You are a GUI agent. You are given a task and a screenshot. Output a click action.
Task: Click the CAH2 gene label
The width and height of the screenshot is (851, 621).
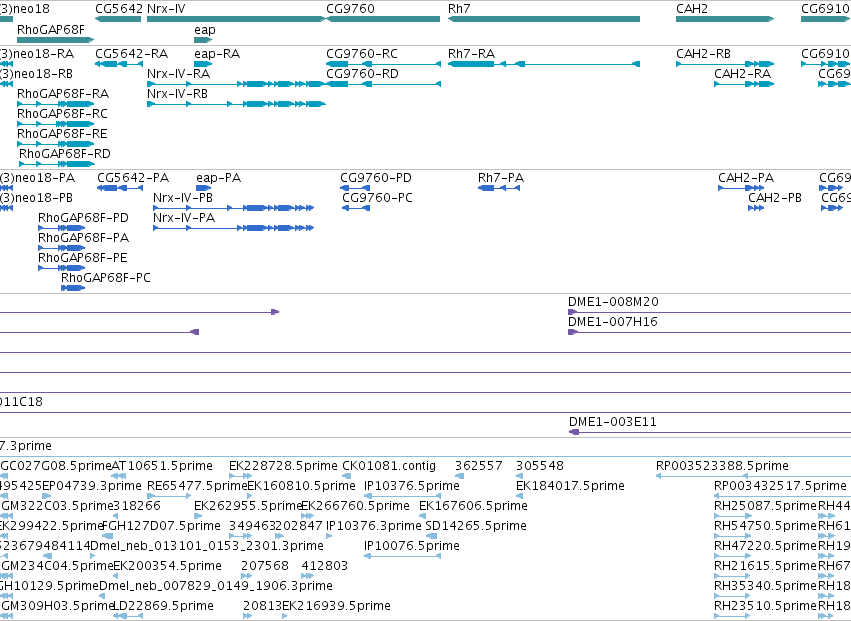tap(692, 9)
